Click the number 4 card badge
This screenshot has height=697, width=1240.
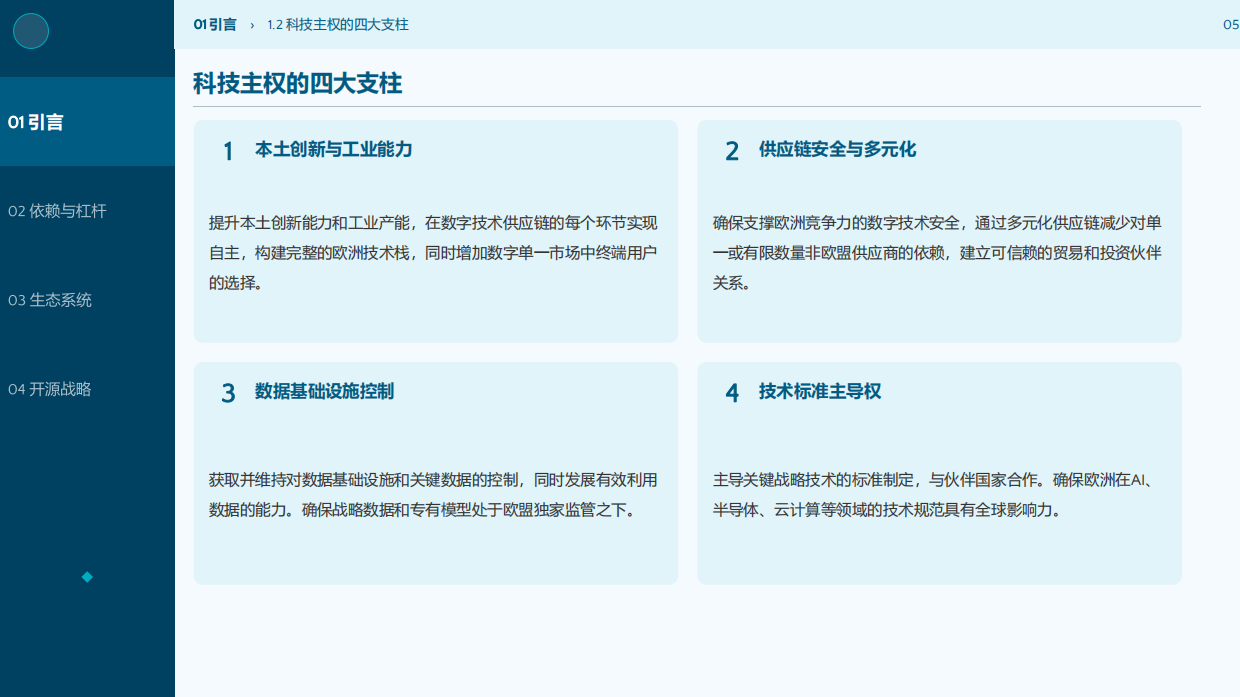[x=732, y=393]
